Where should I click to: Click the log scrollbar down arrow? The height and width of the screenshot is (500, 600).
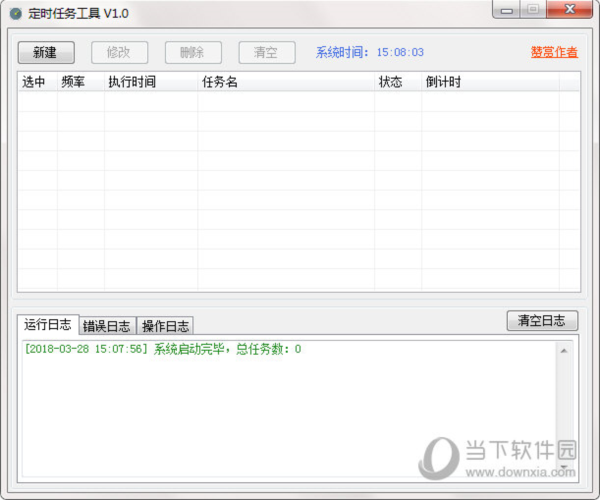[x=564, y=467]
